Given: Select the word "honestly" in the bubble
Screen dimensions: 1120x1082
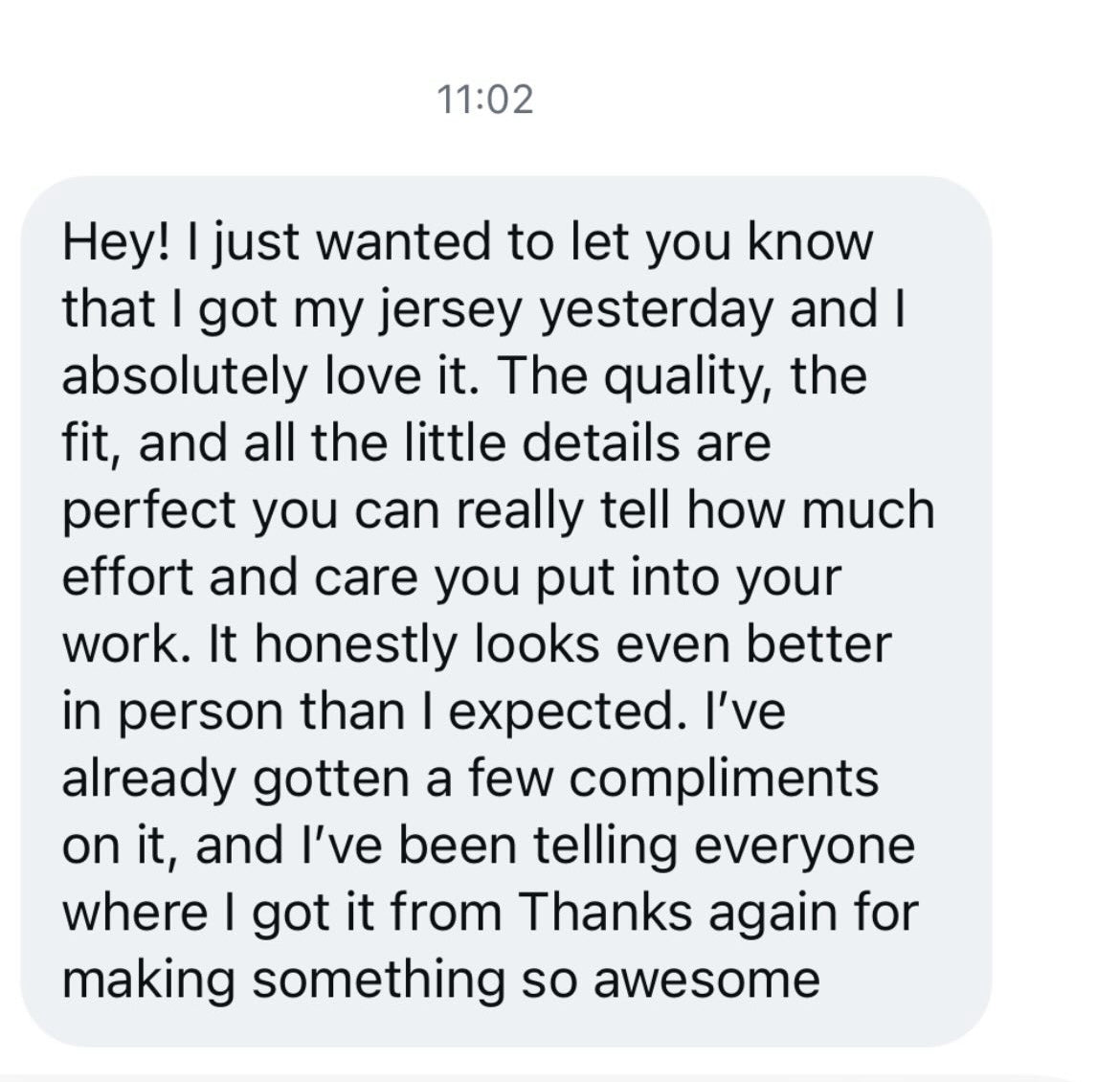Looking at the screenshot, I should [x=356, y=644].
